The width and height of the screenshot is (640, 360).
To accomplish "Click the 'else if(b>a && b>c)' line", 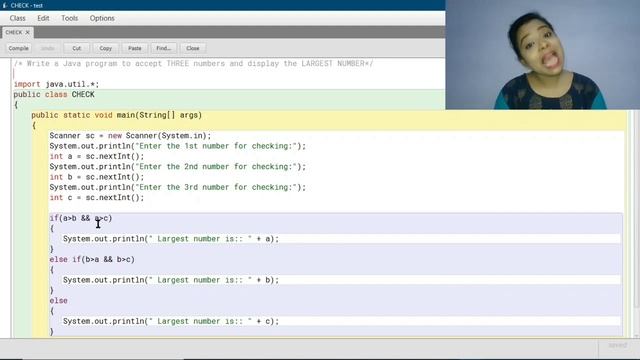I will pos(92,260).
